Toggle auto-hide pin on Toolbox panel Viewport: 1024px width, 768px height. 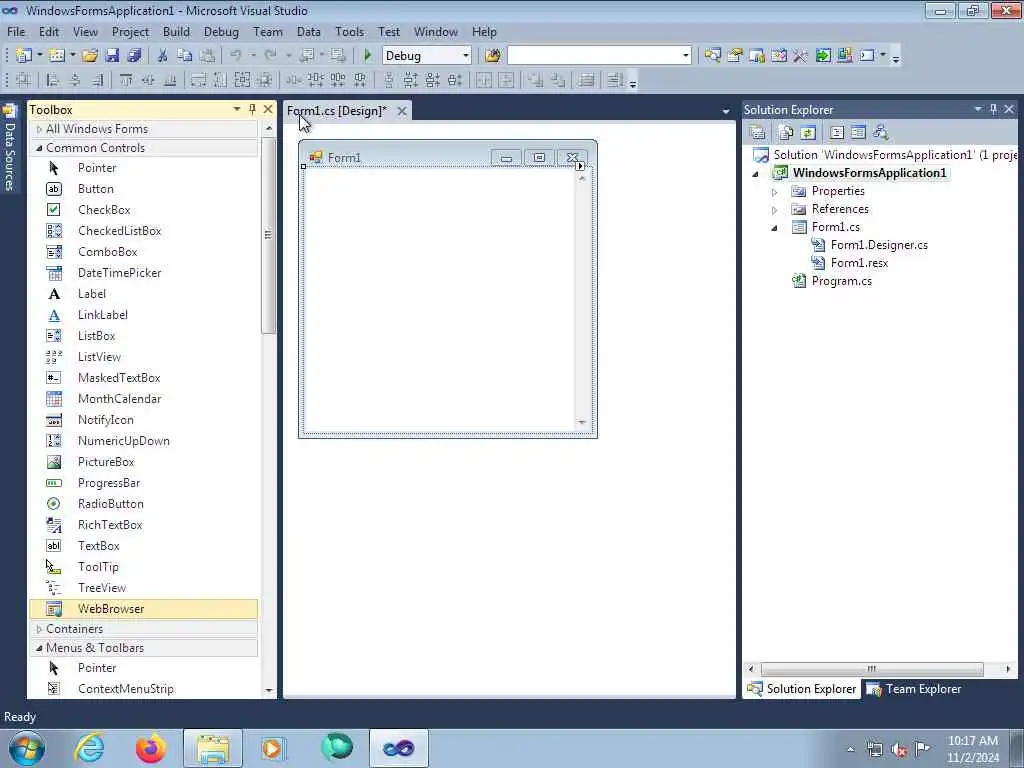tap(253, 109)
